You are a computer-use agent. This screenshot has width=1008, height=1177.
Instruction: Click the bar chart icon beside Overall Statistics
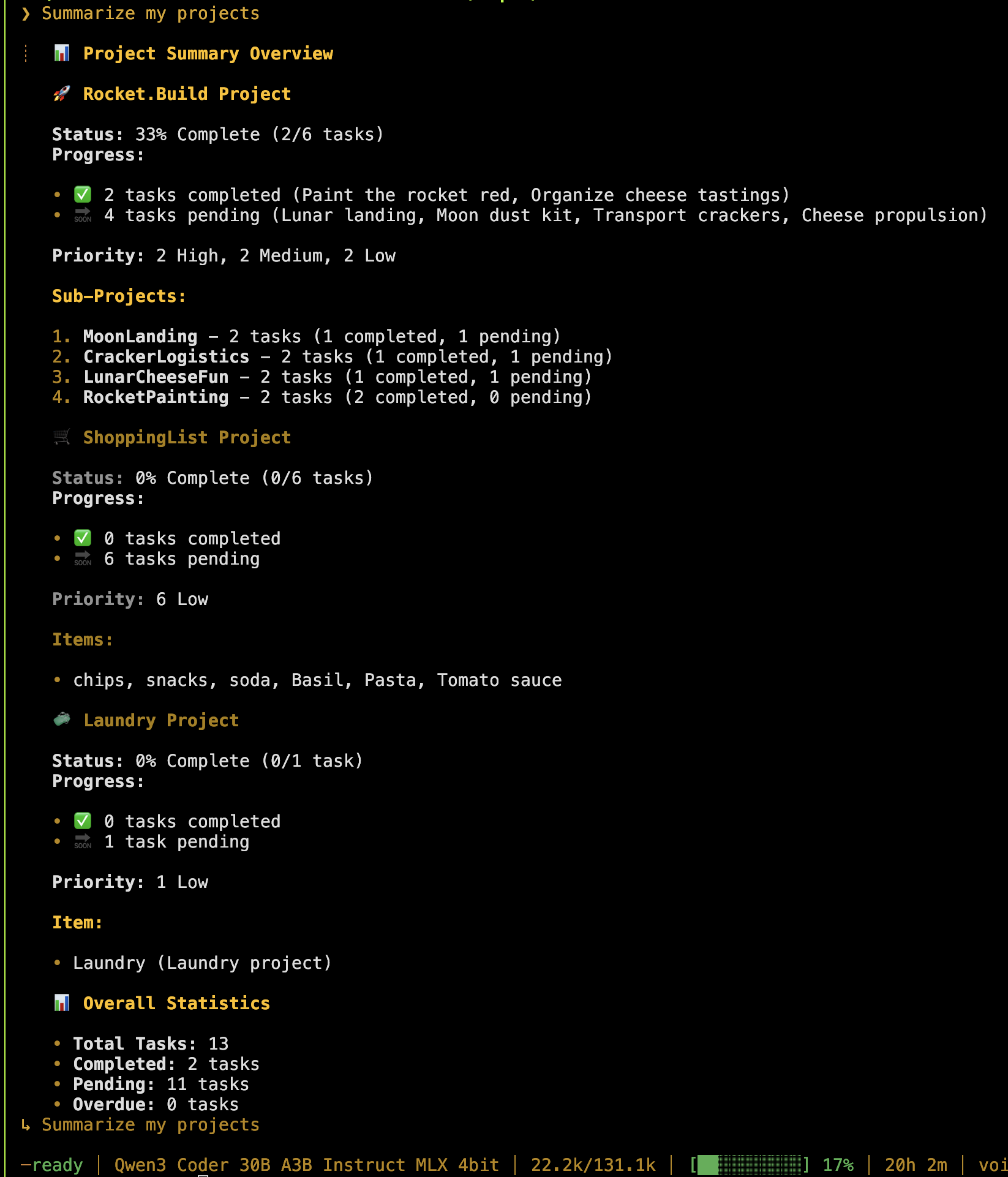point(62,1003)
